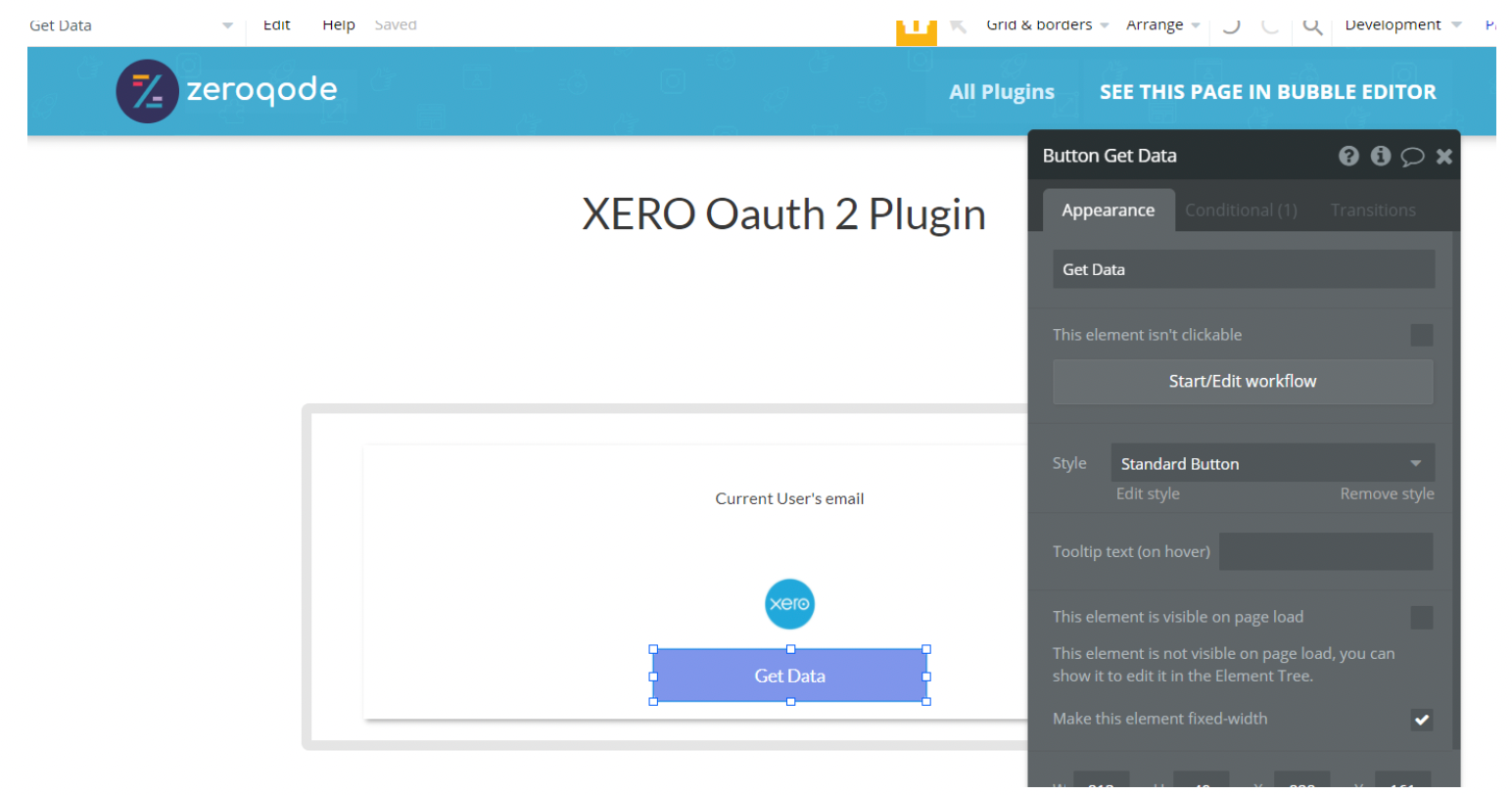The height and width of the screenshot is (795, 1512).
Task: Click the Saved status text
Action: 396,25
